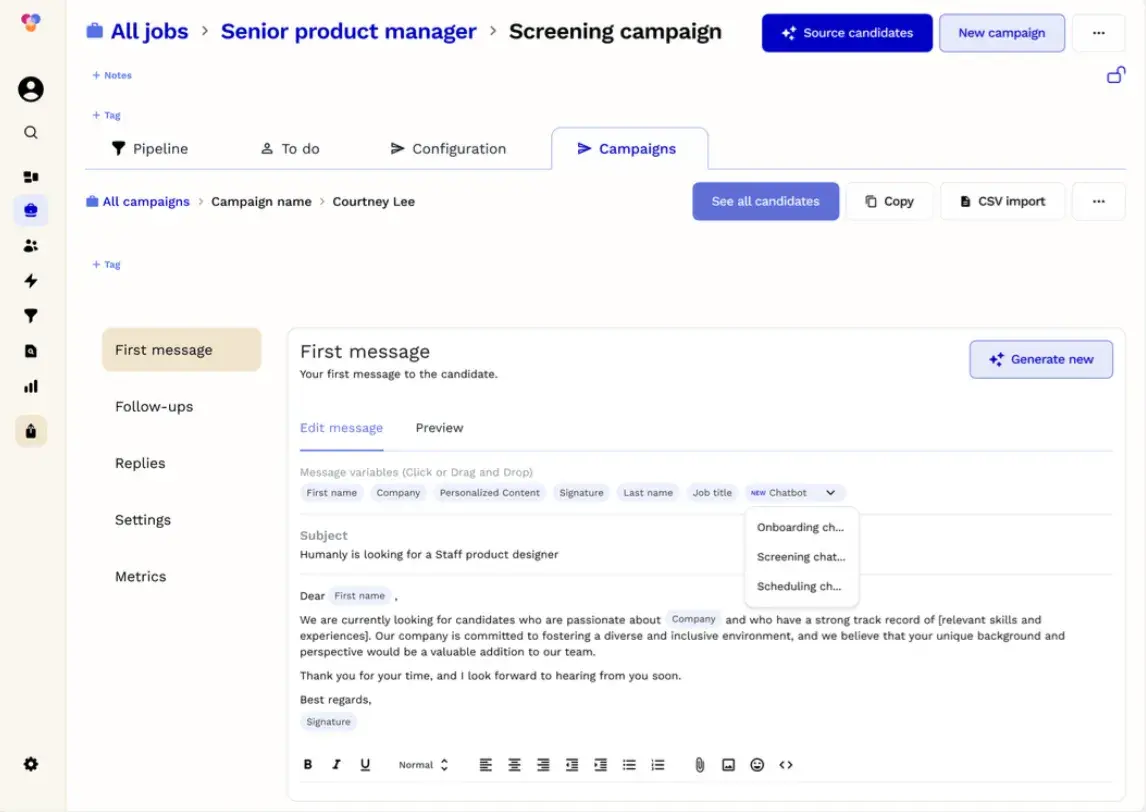Open the Normal text style dropdown

tap(423, 765)
